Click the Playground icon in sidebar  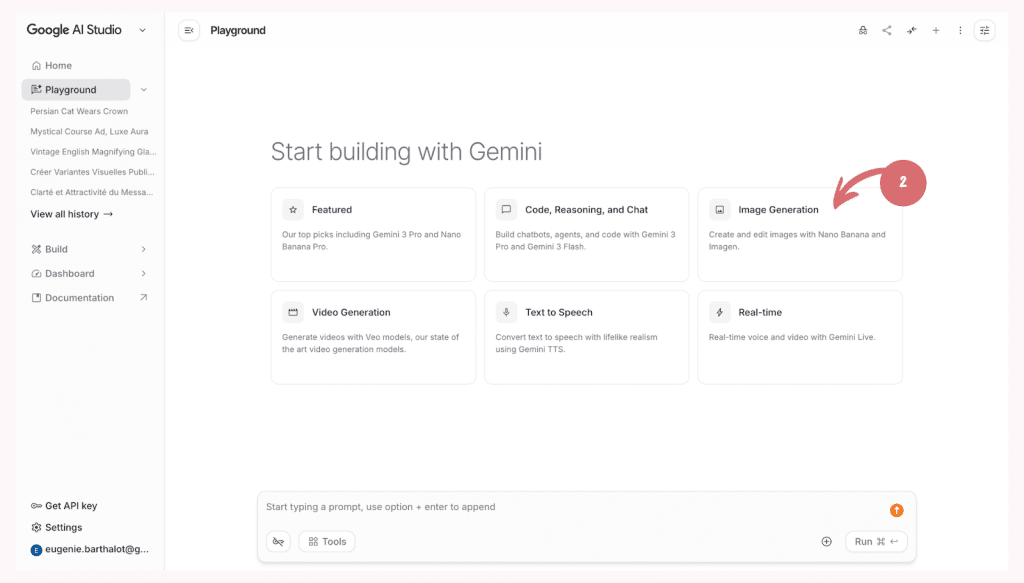[x=36, y=89]
